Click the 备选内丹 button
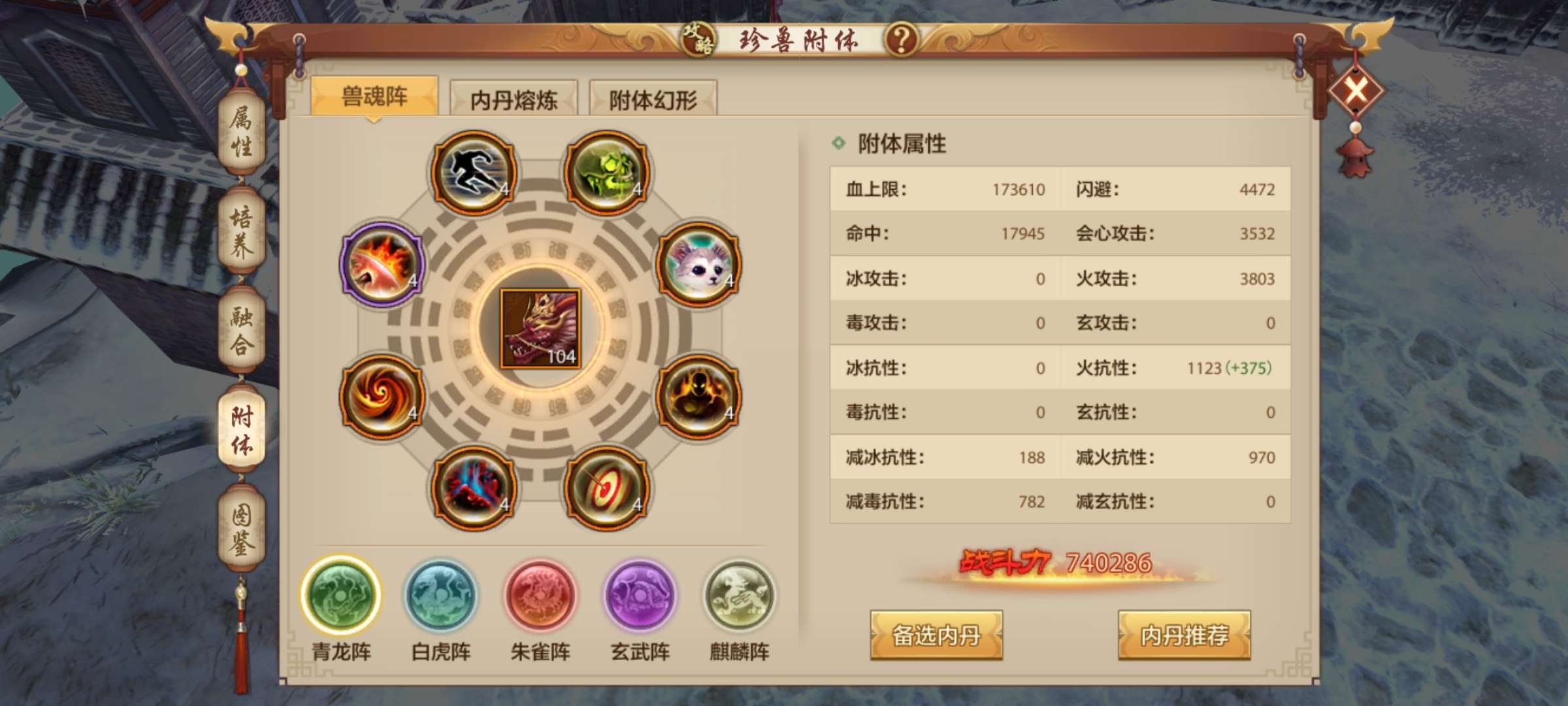Image resolution: width=1568 pixels, height=706 pixels. tap(936, 635)
